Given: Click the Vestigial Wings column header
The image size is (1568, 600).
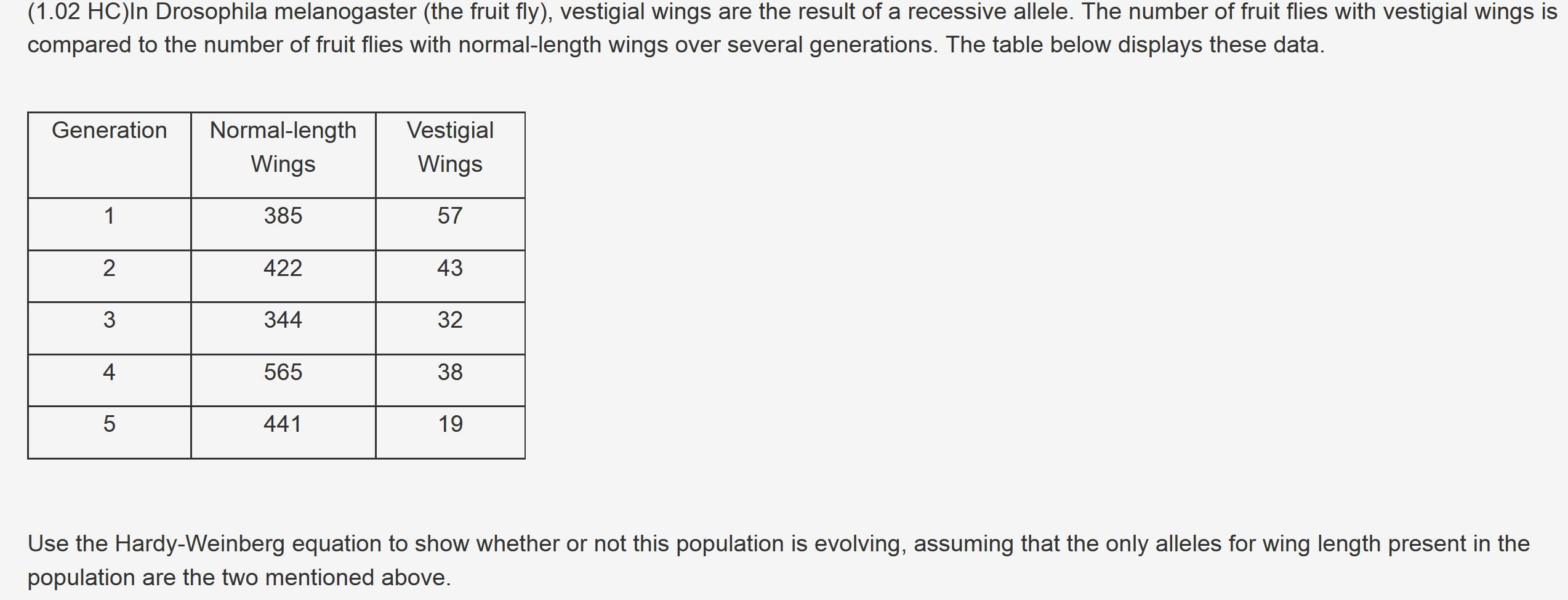Looking at the screenshot, I should (450, 147).
